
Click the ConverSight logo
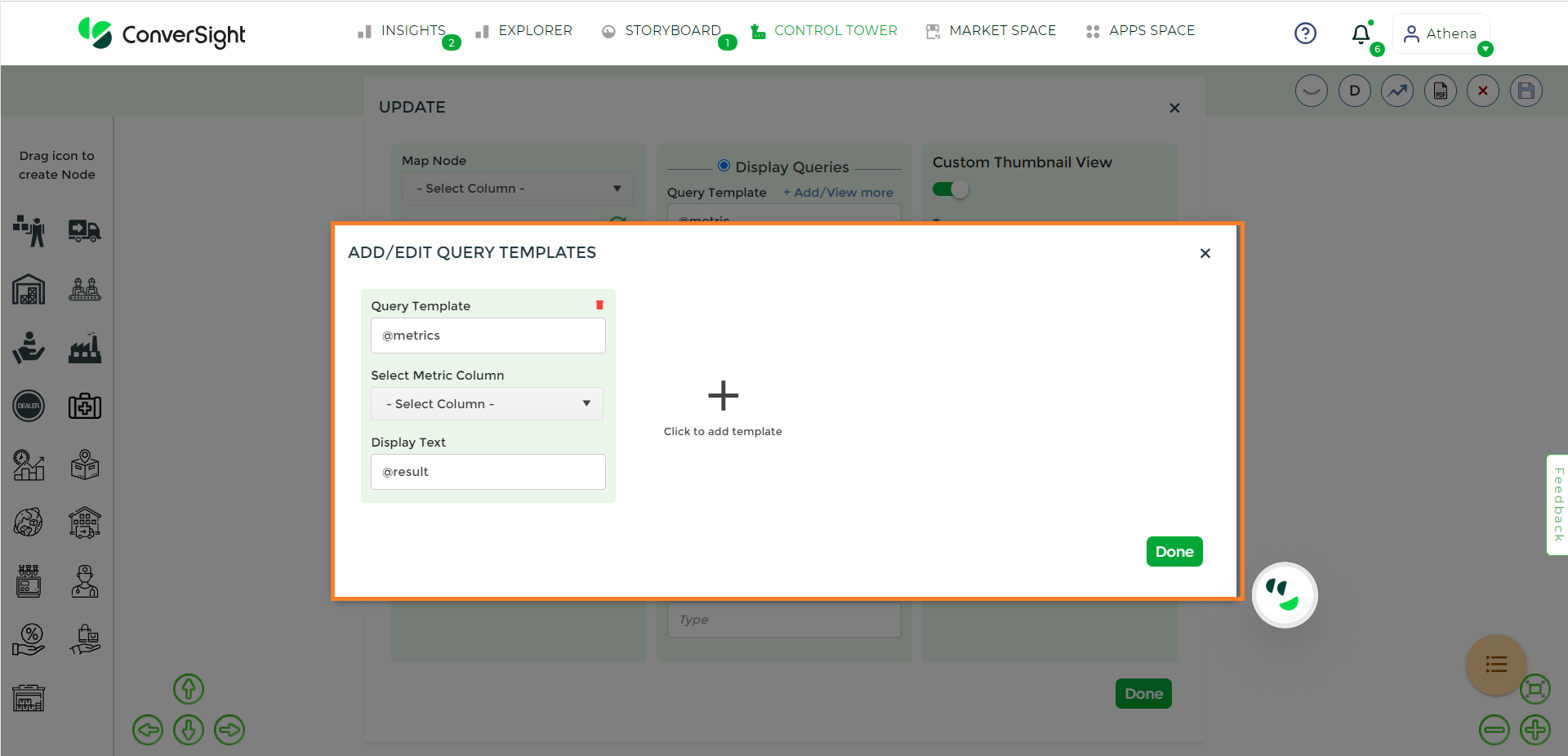pos(162,33)
